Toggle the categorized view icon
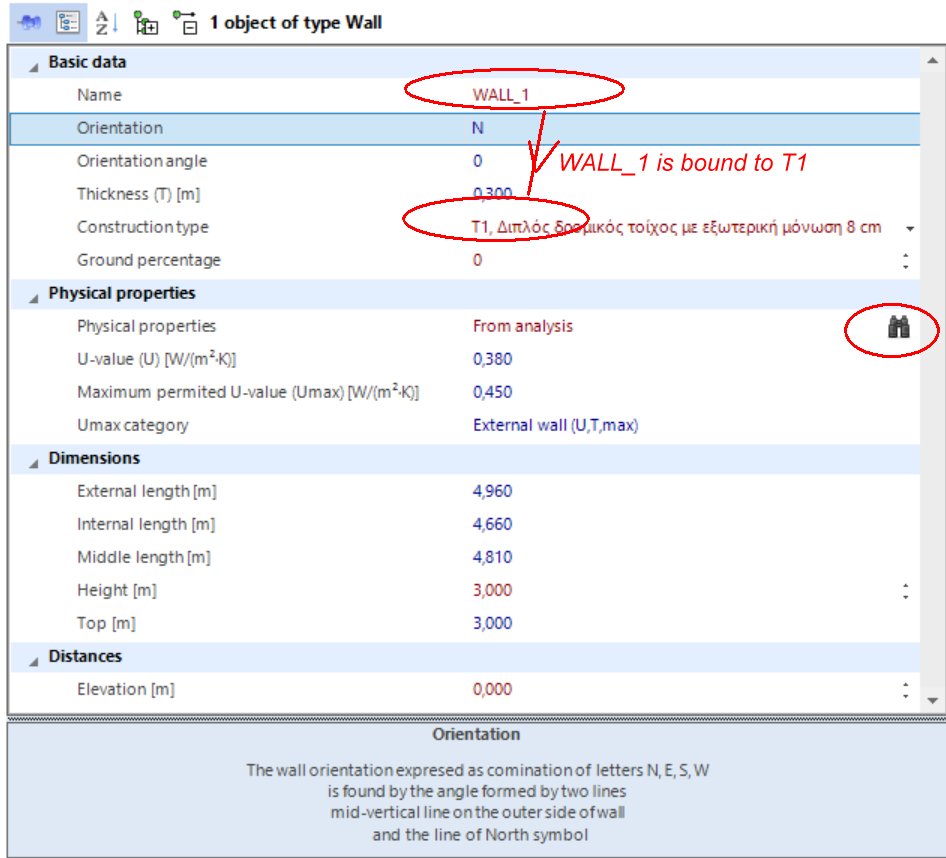This screenshot has width=946, height=858. [x=68, y=22]
